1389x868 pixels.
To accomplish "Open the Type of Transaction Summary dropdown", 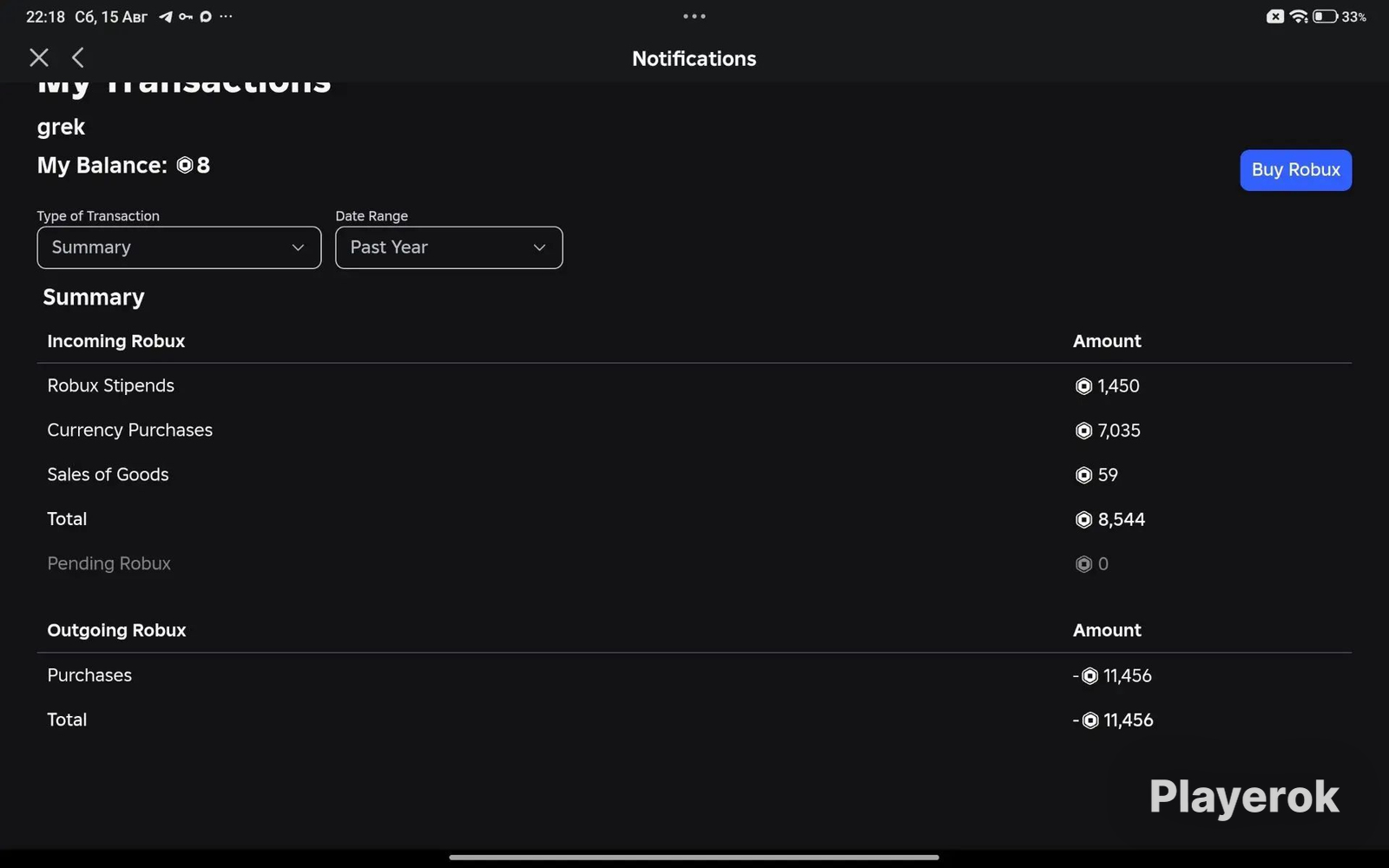I will click(x=179, y=247).
